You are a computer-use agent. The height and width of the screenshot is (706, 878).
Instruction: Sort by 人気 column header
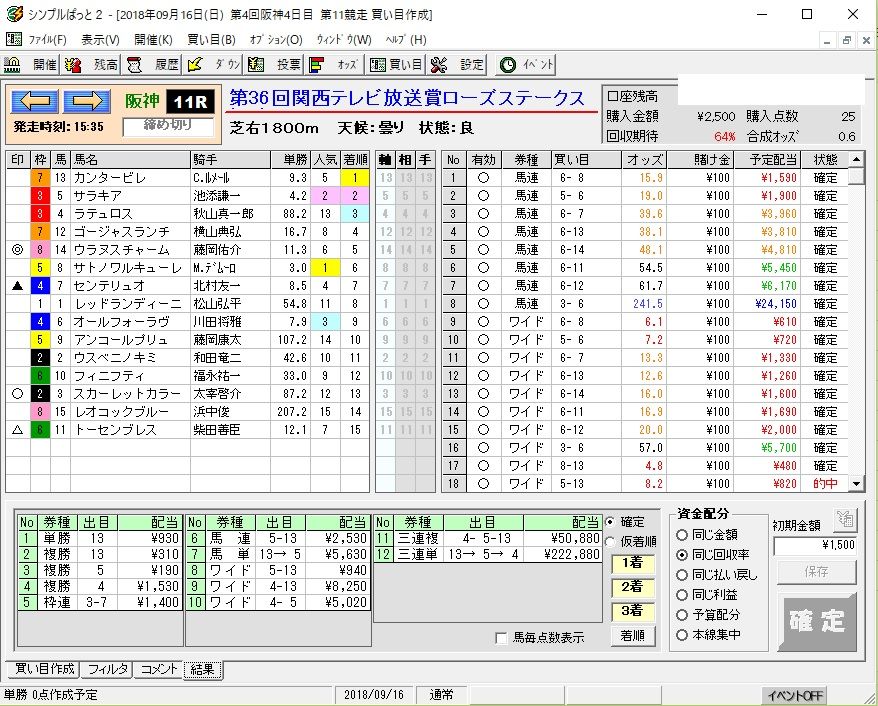[325, 160]
